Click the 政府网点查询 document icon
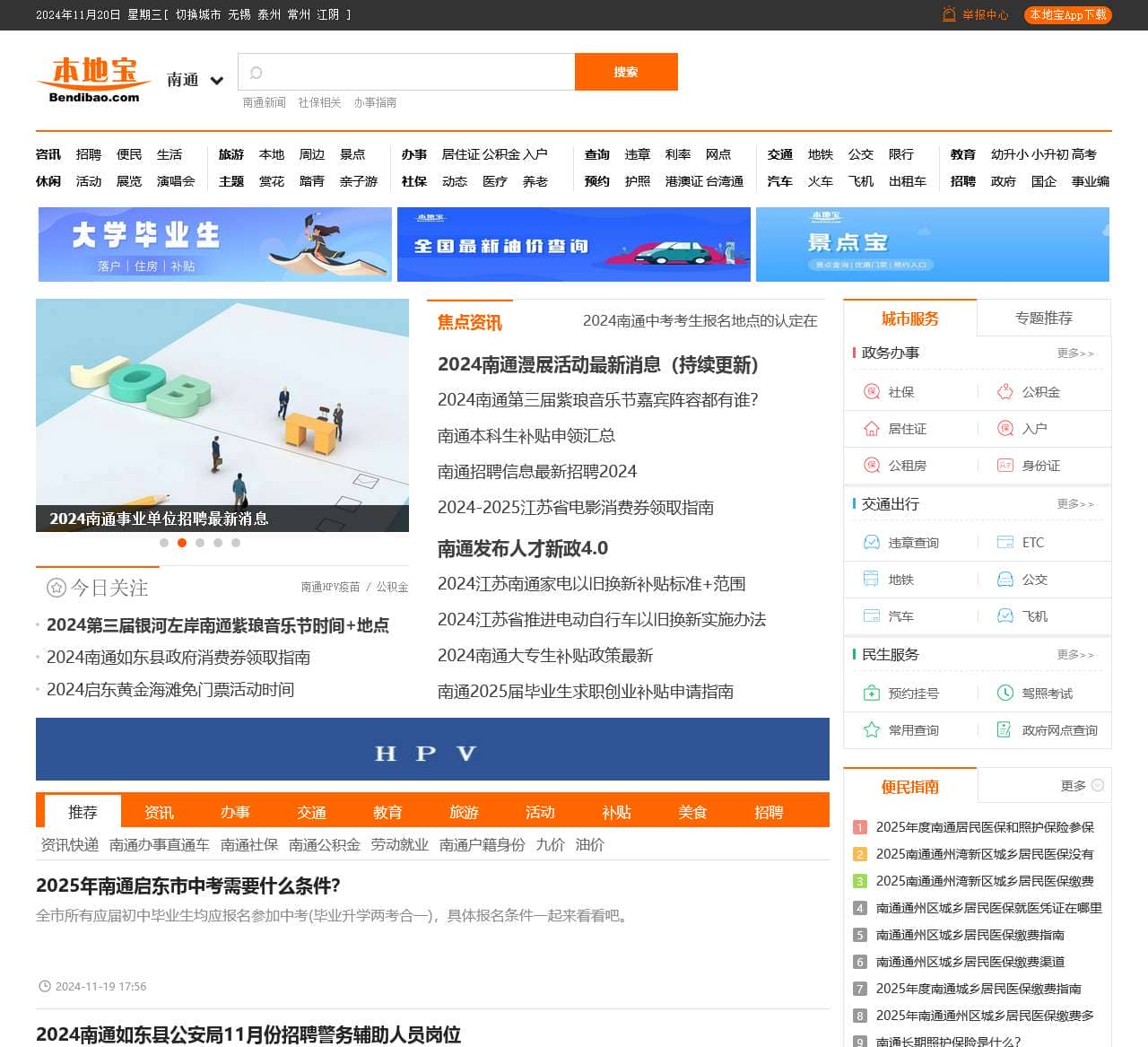The width and height of the screenshot is (1148, 1047). (1005, 730)
